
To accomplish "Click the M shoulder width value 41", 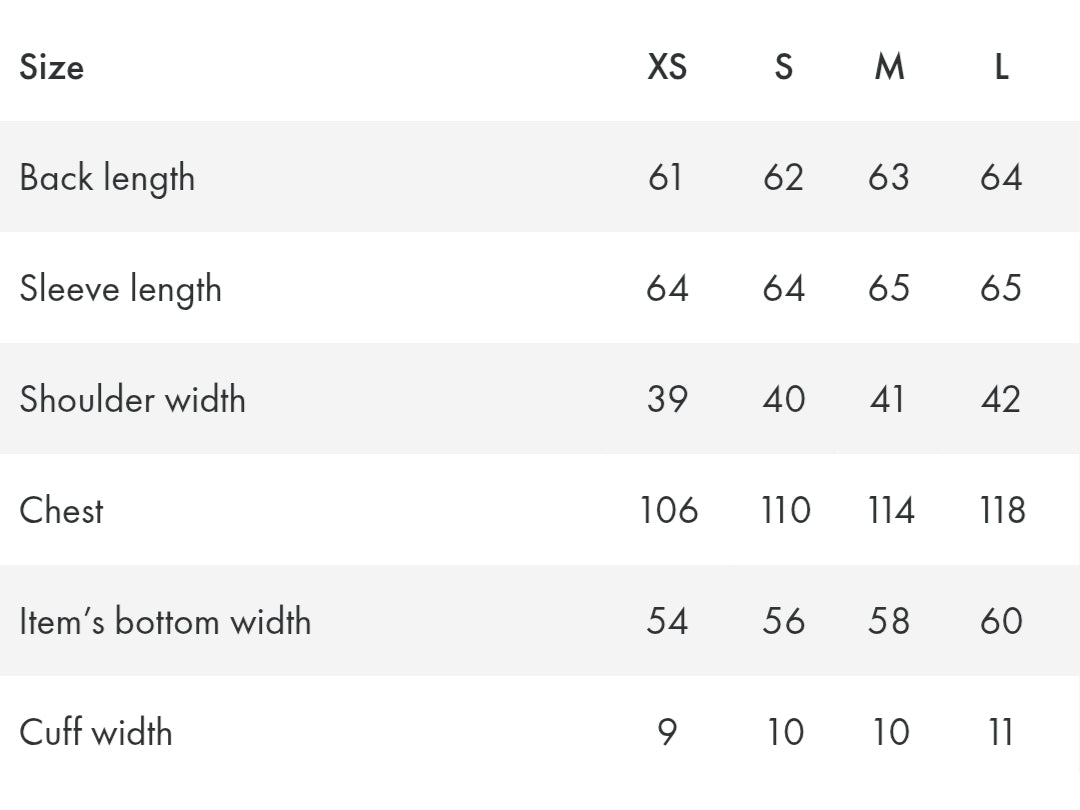I will click(x=888, y=400).
